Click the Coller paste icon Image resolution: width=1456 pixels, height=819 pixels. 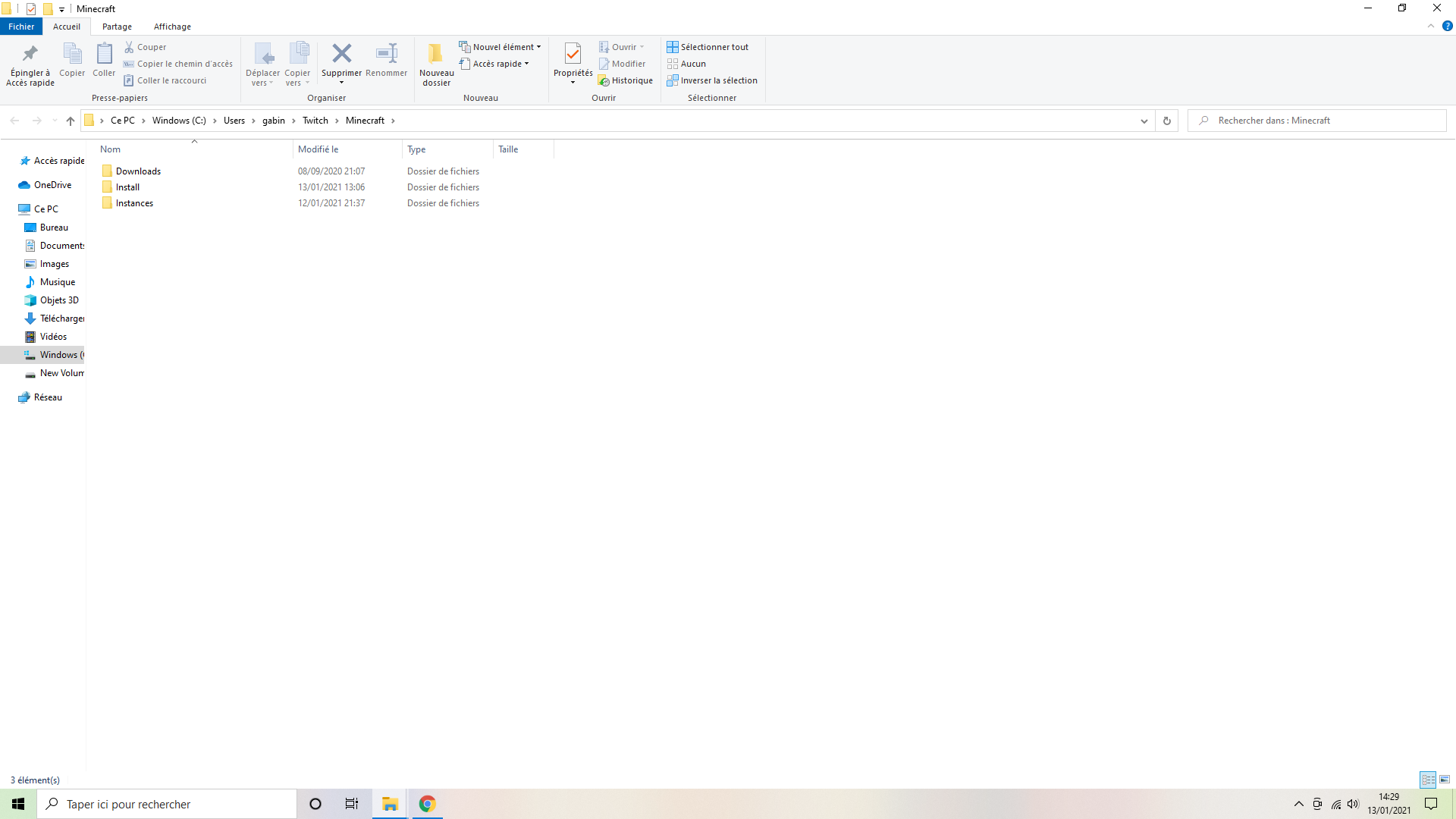coord(104,60)
